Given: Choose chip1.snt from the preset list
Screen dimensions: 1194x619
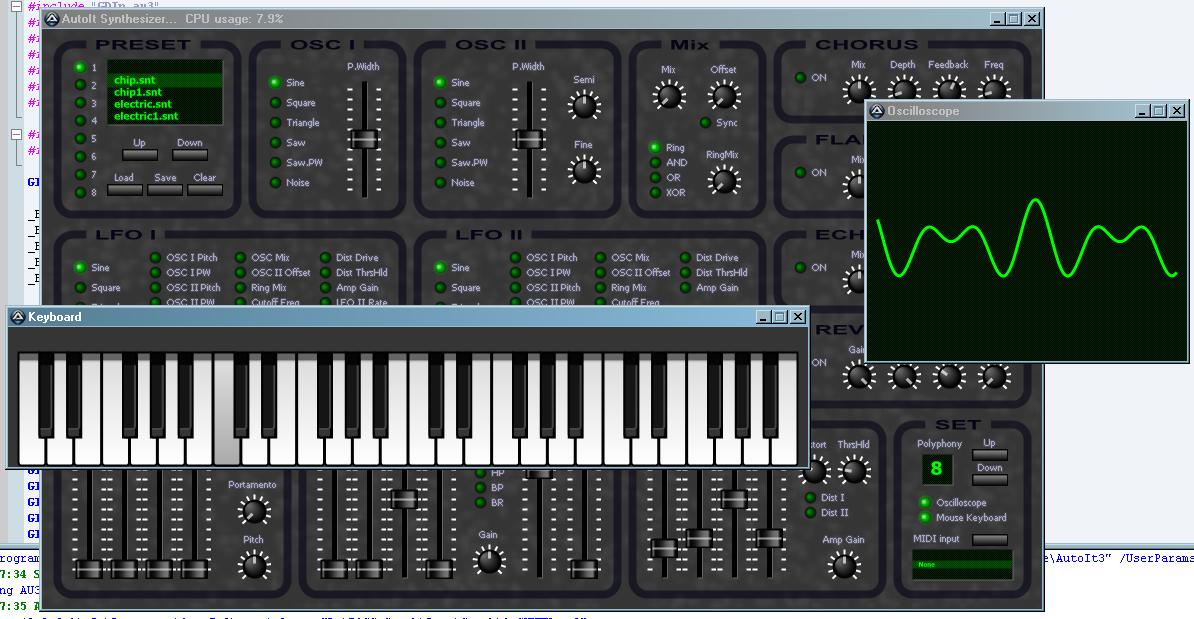Looking at the screenshot, I should pos(137,92).
